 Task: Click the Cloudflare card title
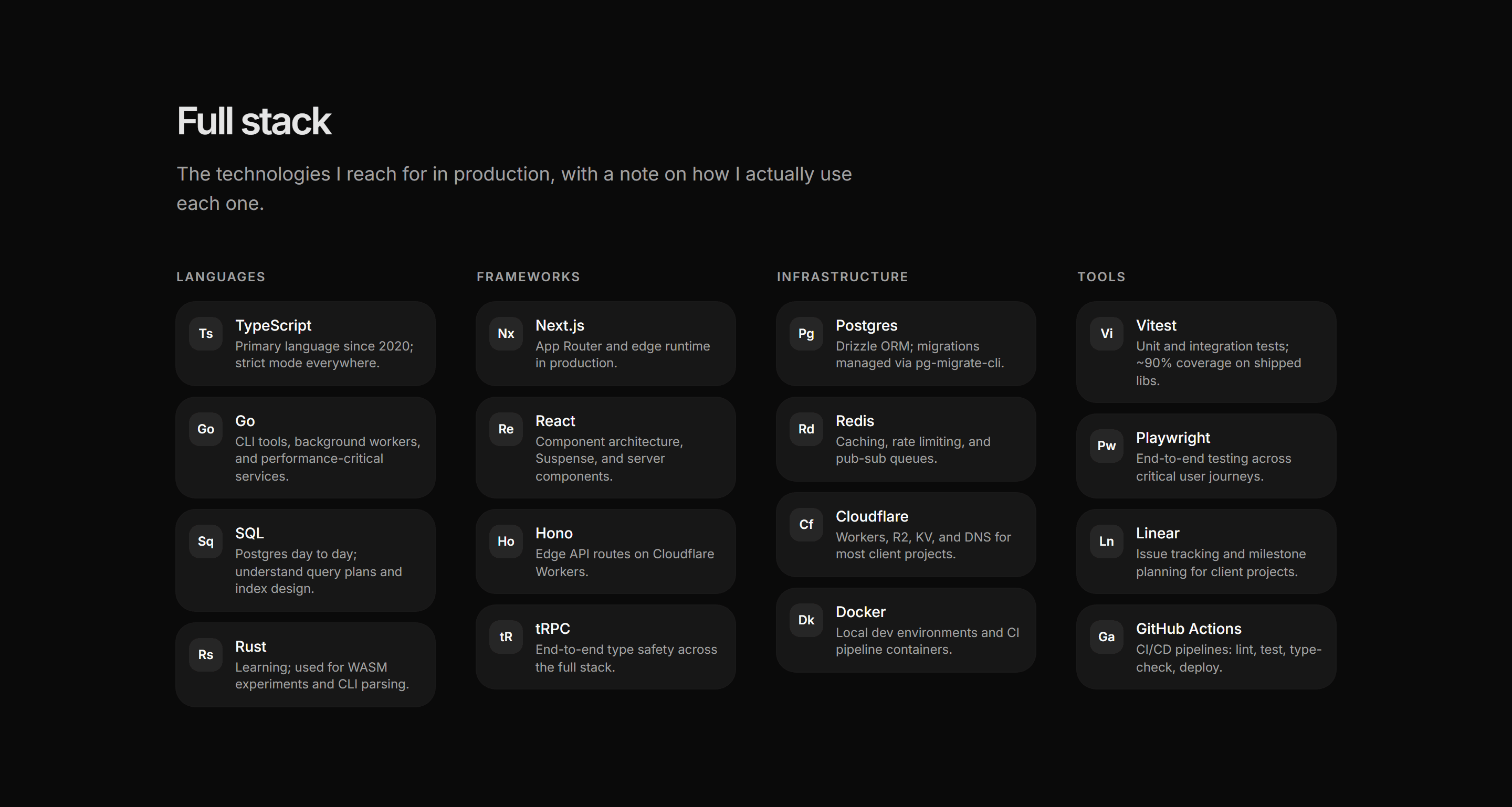(871, 517)
